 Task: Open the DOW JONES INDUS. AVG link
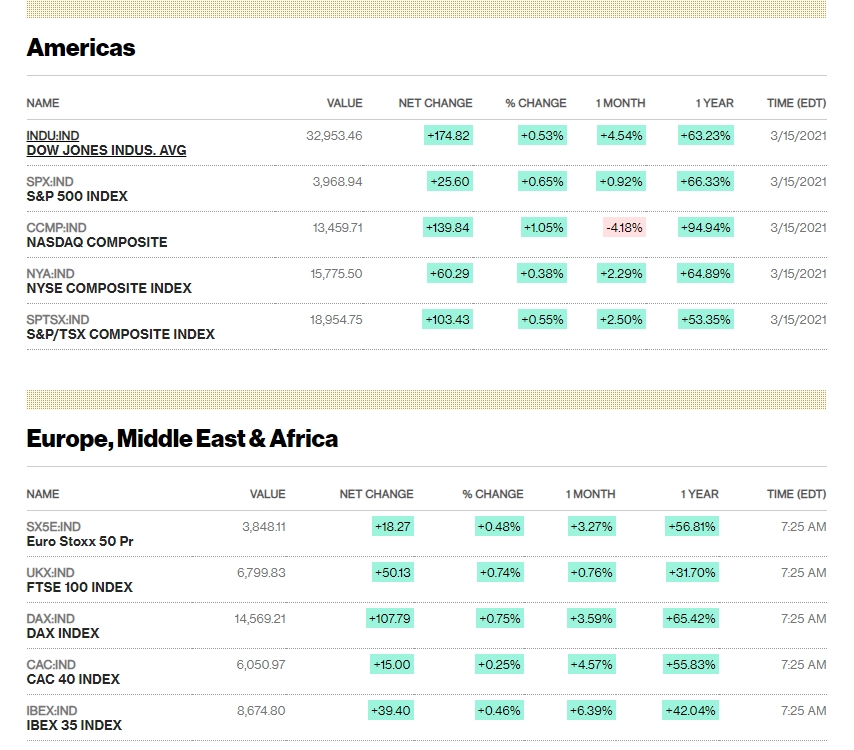tap(106, 150)
